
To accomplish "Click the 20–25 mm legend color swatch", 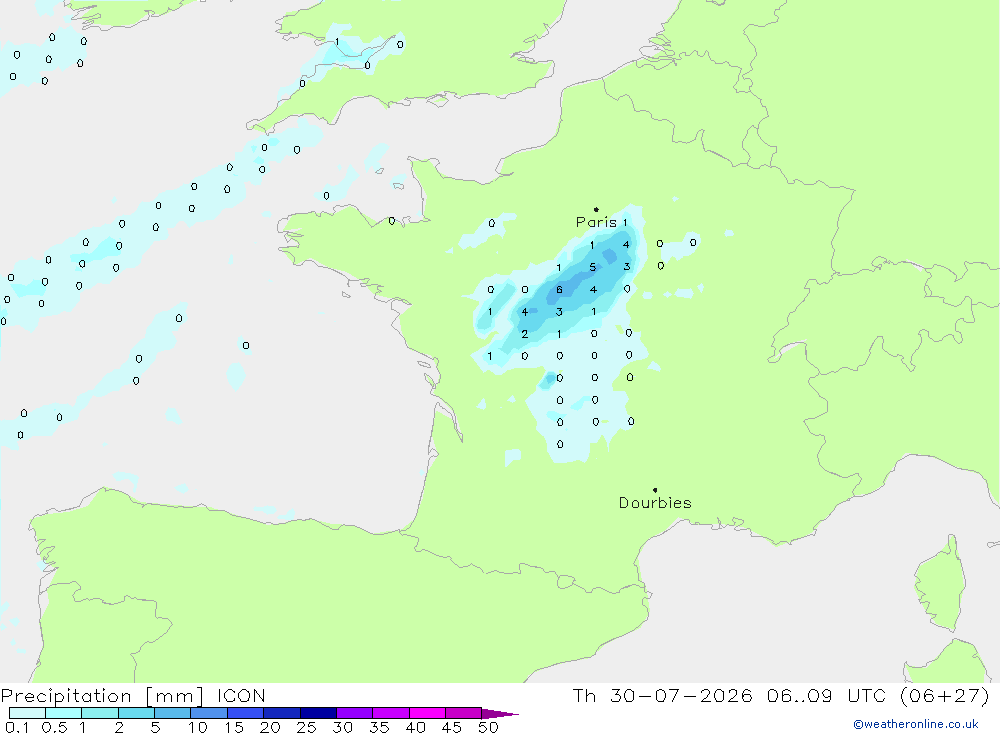I will pos(281,713).
